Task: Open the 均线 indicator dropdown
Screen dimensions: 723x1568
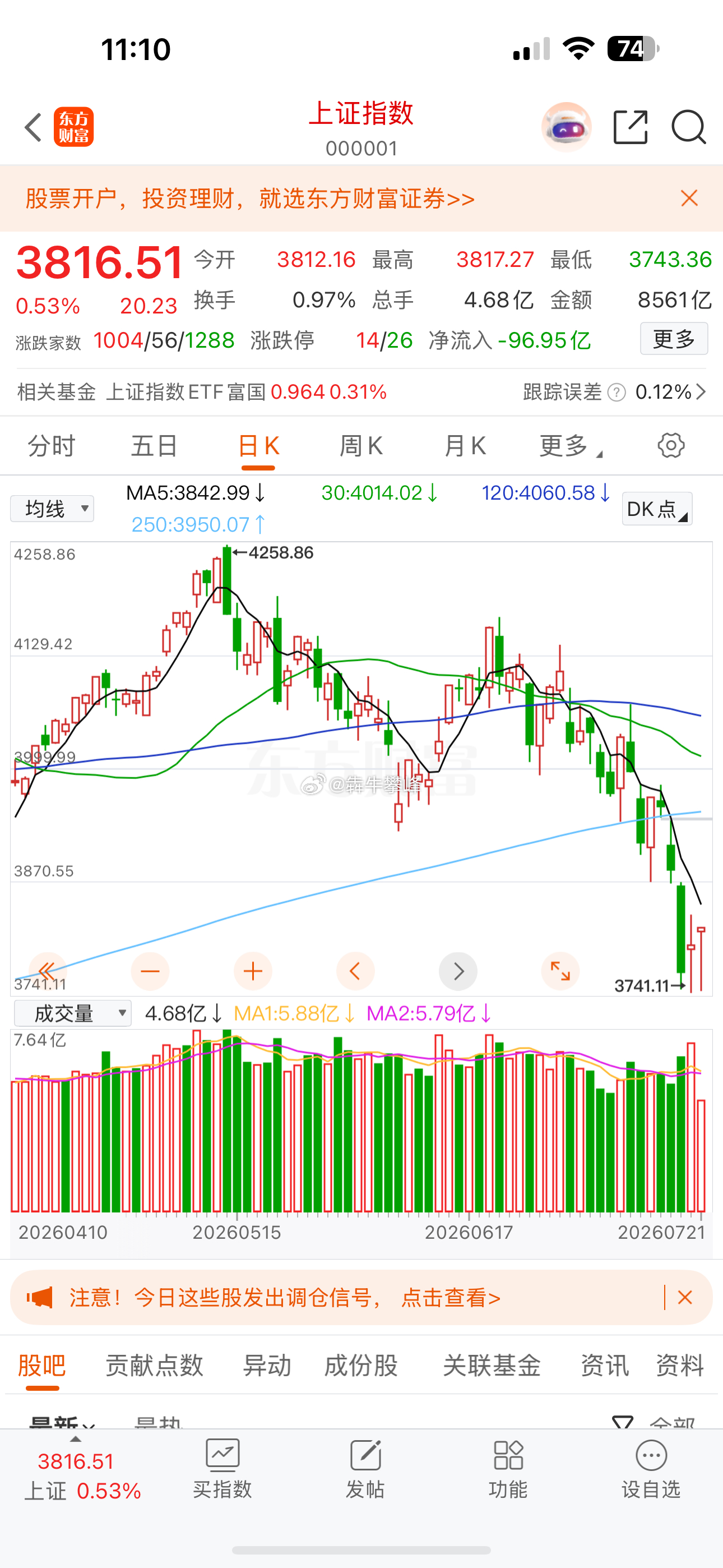Action: point(52,508)
